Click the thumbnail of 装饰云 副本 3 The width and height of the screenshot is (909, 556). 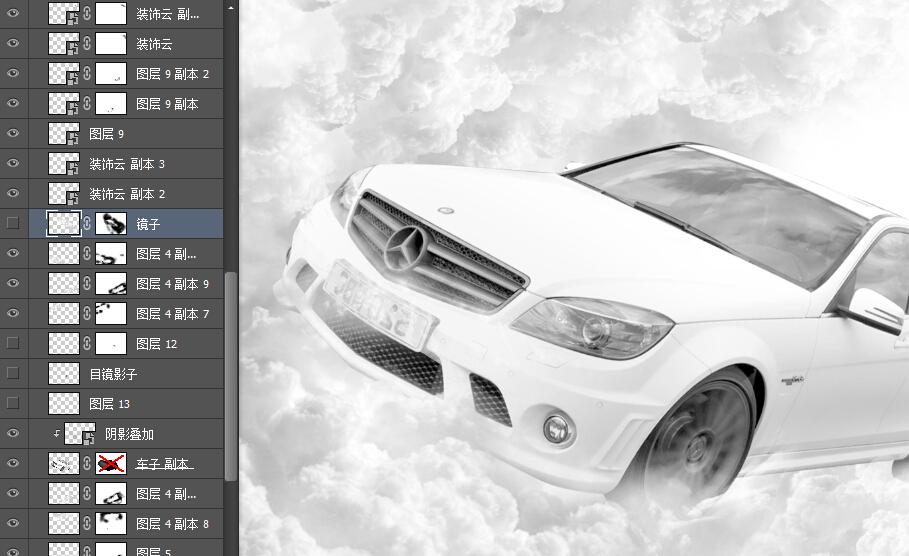(64, 163)
